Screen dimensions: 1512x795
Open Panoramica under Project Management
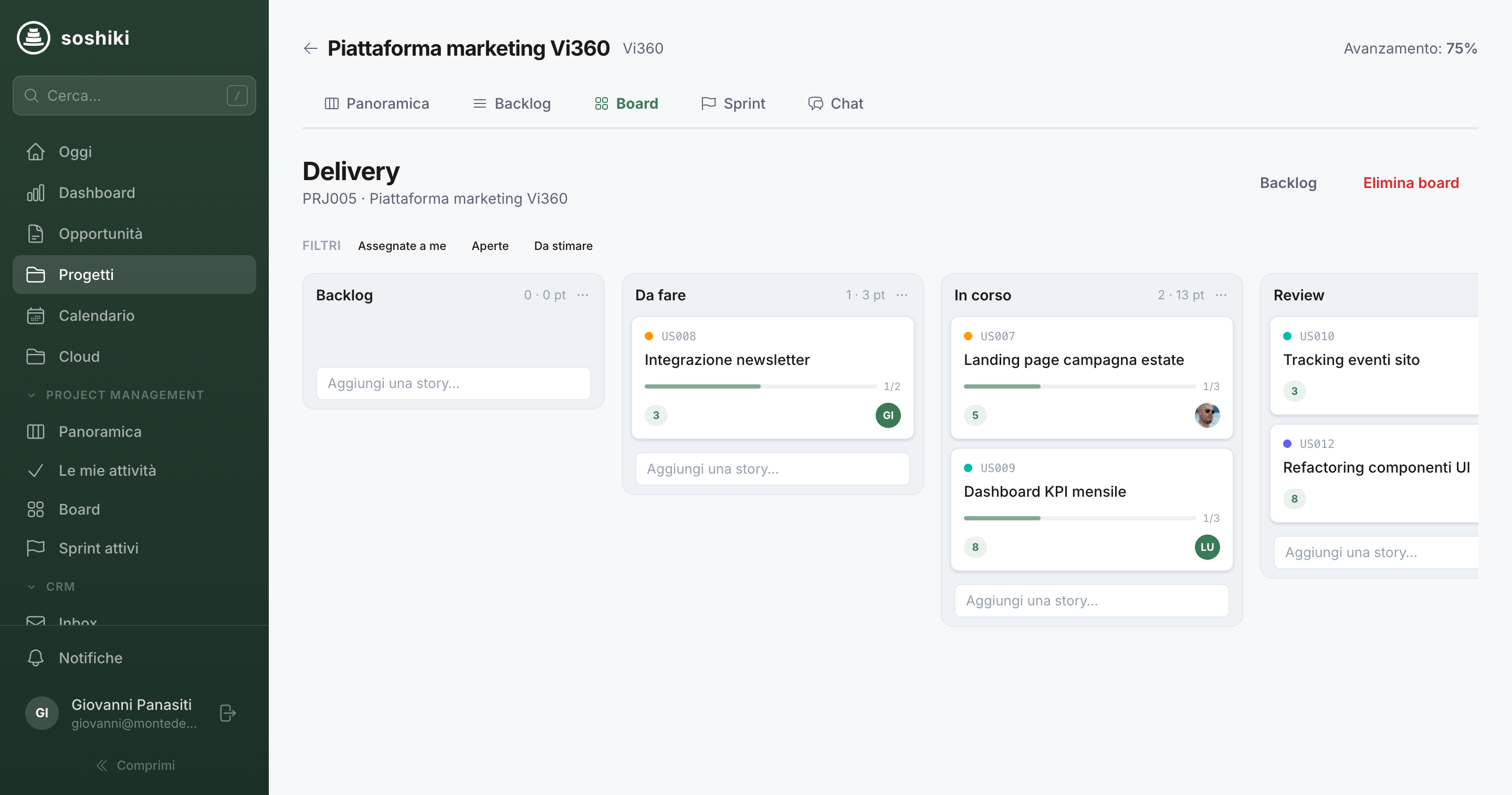(134, 432)
